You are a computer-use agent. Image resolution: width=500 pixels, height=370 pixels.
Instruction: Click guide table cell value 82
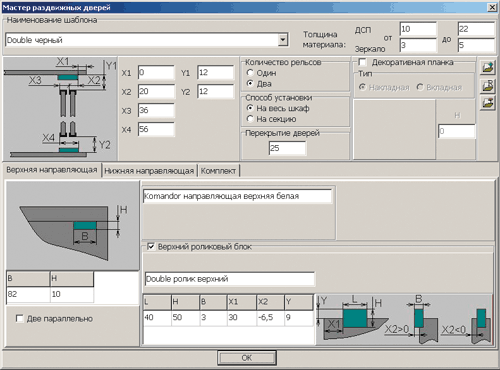[28, 294]
